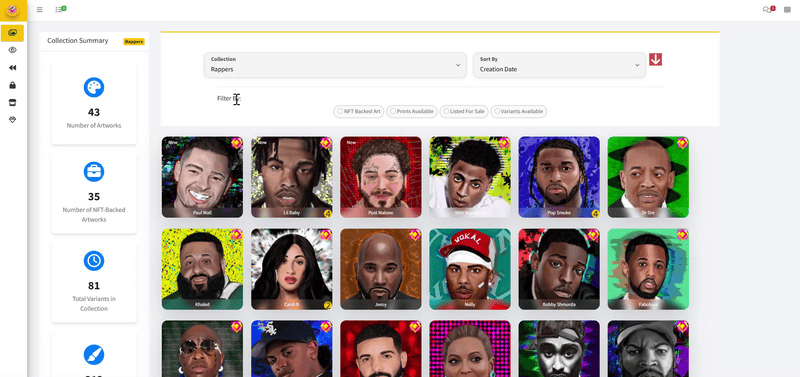This screenshot has height=377, width=800.
Task: Click the variant count badge on Lil Baby
Action: [328, 213]
